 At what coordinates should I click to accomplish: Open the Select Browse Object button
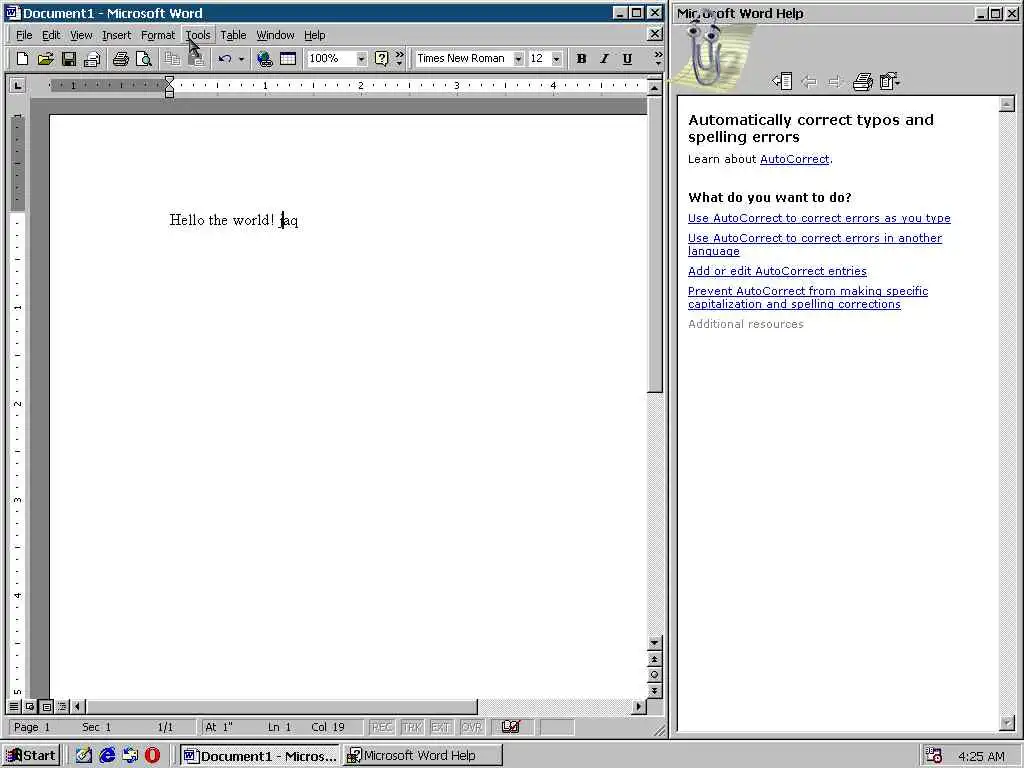654,675
